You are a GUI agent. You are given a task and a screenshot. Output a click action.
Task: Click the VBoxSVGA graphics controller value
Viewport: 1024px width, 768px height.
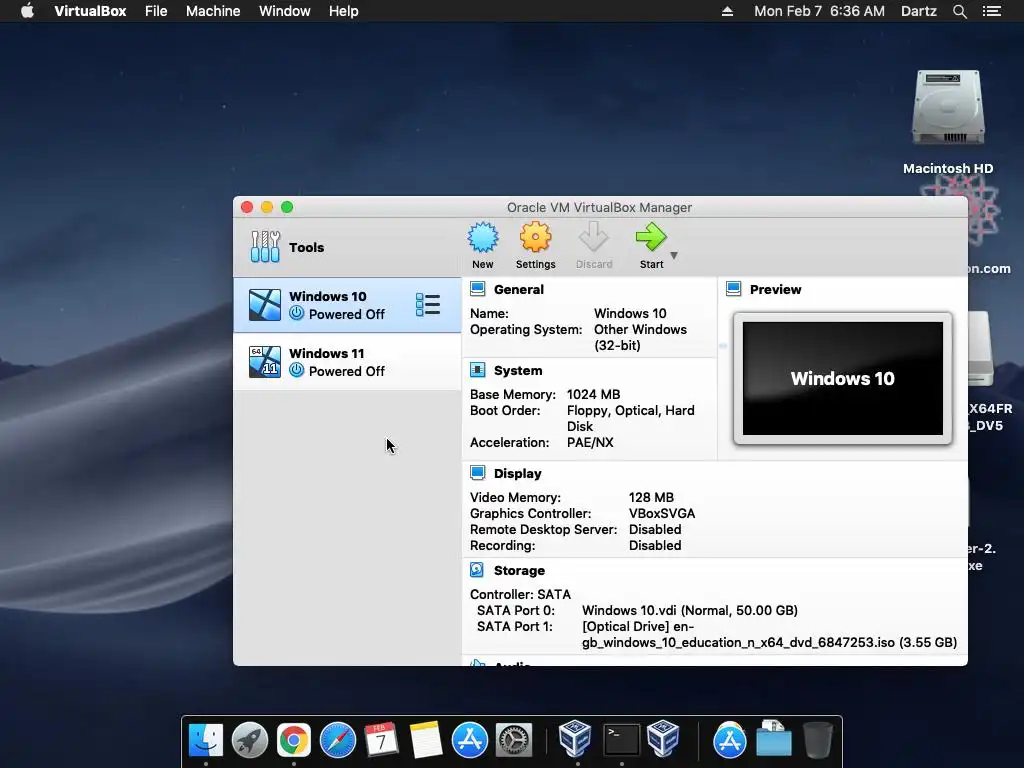click(662, 513)
